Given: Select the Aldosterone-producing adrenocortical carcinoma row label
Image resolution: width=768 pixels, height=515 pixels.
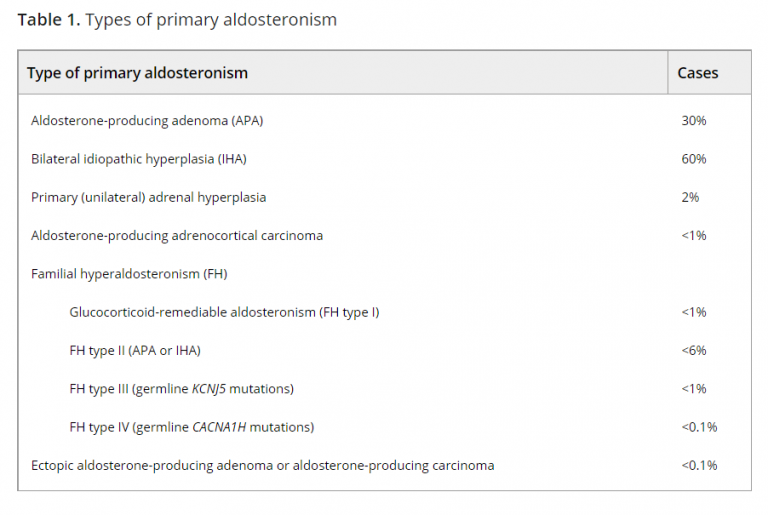Looking at the screenshot, I should 177,236.
